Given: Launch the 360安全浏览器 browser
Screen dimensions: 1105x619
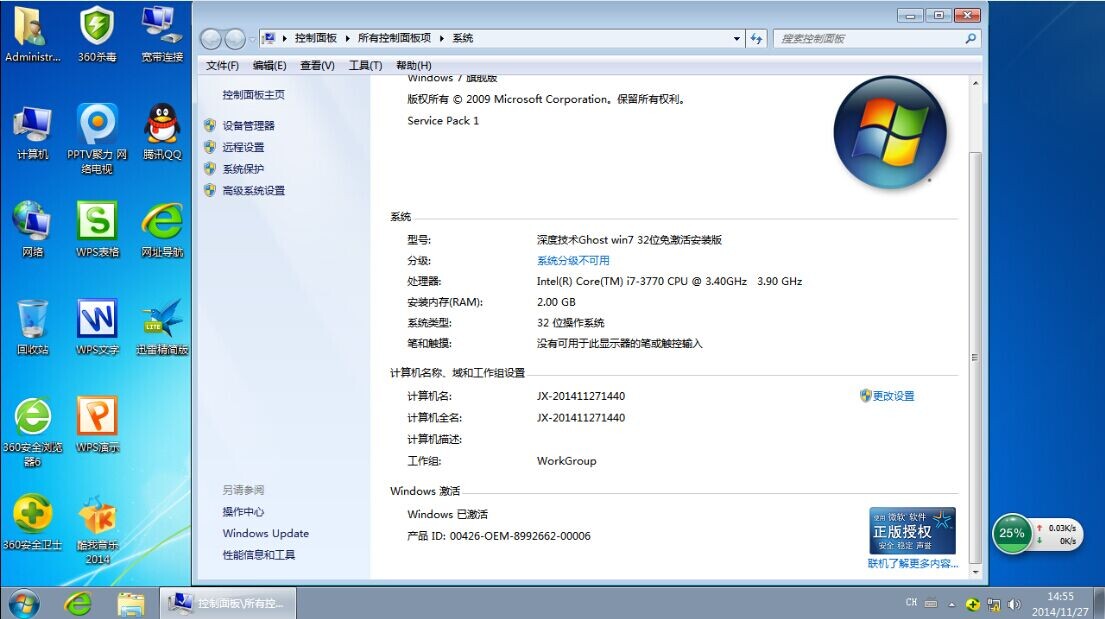Looking at the screenshot, I should coord(33,418).
